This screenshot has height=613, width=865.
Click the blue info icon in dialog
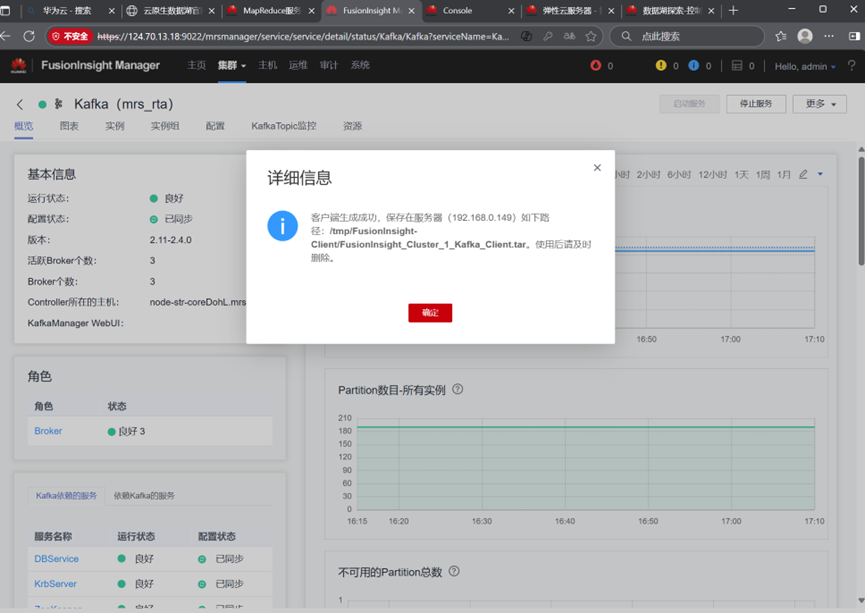pos(282,226)
